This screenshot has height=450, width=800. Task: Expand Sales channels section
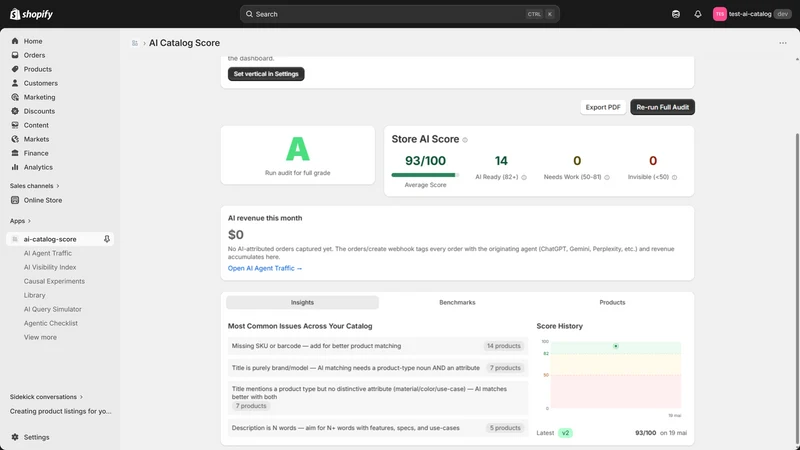34,186
